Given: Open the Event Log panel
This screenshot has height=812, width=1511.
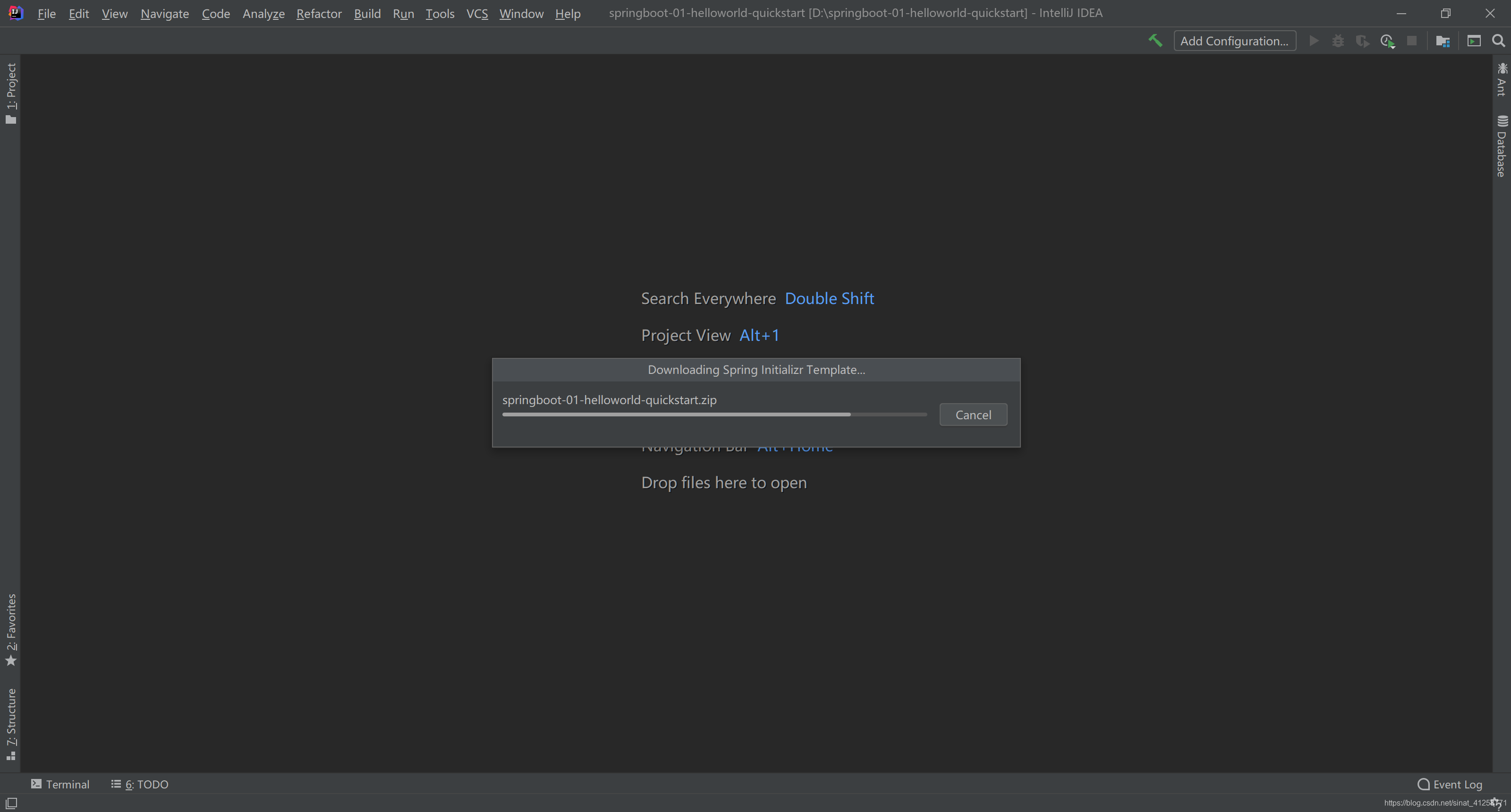Looking at the screenshot, I should (1450, 785).
